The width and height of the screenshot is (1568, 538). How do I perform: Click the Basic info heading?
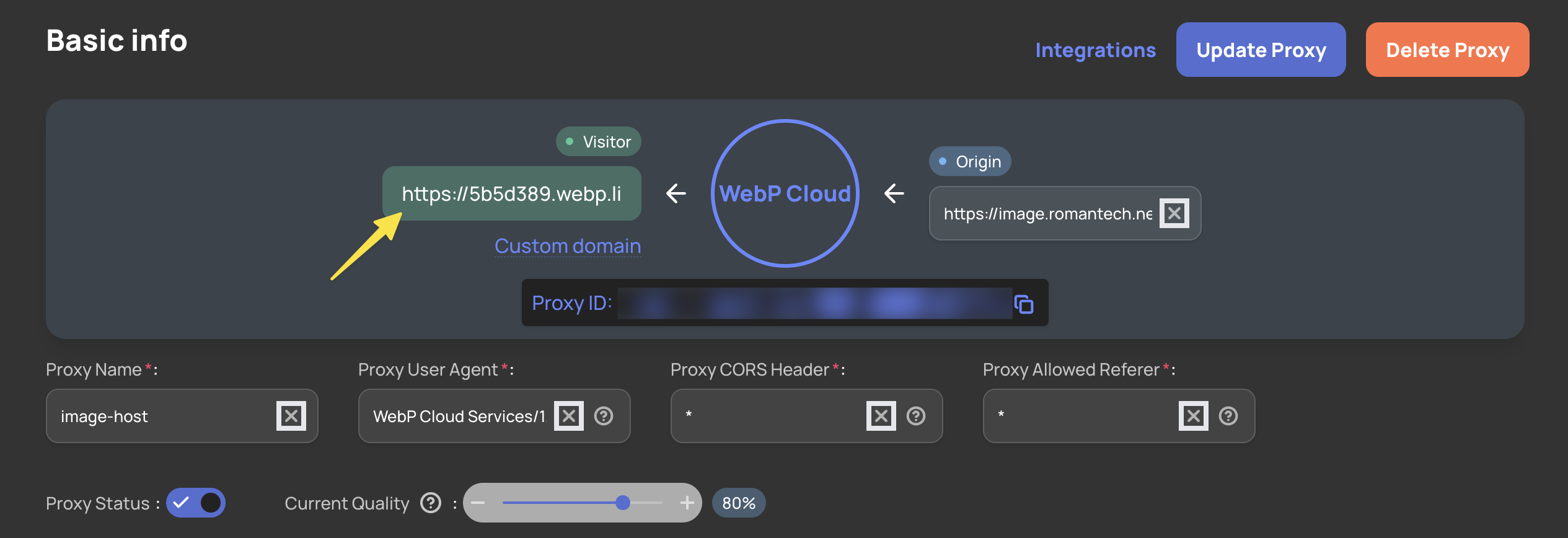[x=117, y=41]
